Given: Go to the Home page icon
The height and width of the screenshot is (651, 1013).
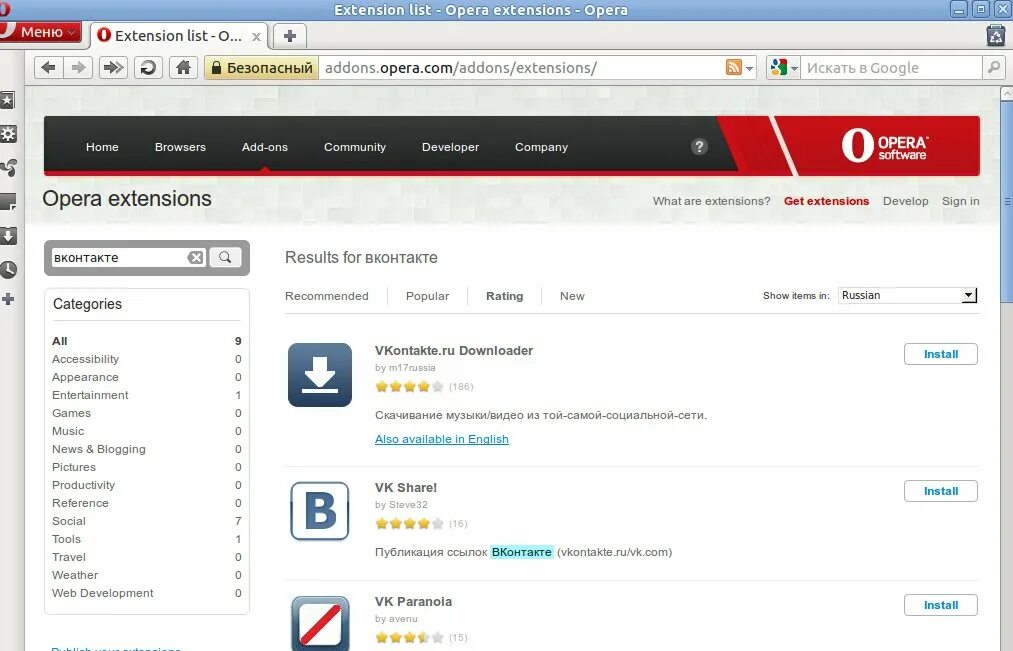Looking at the screenshot, I should (183, 67).
